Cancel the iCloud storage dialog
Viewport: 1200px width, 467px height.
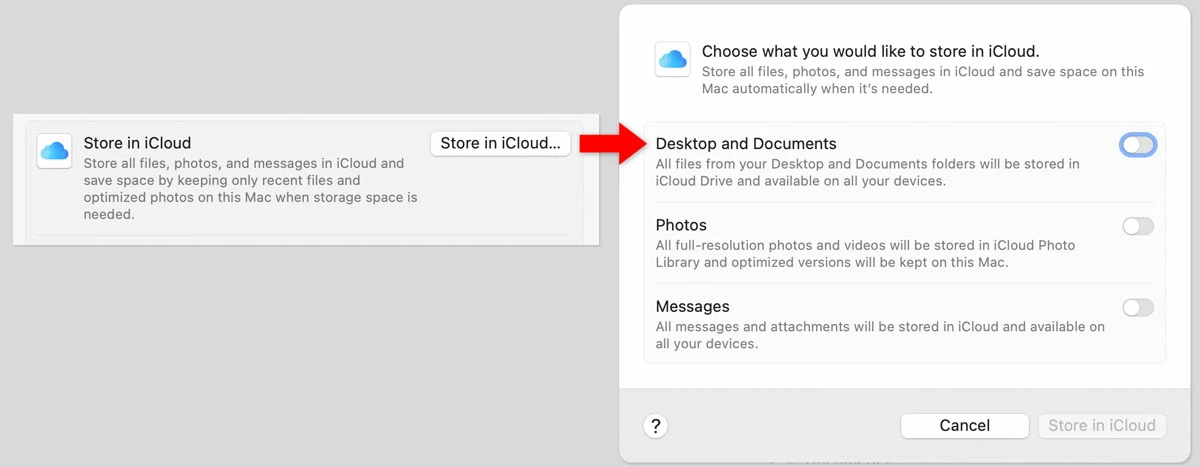click(965, 426)
